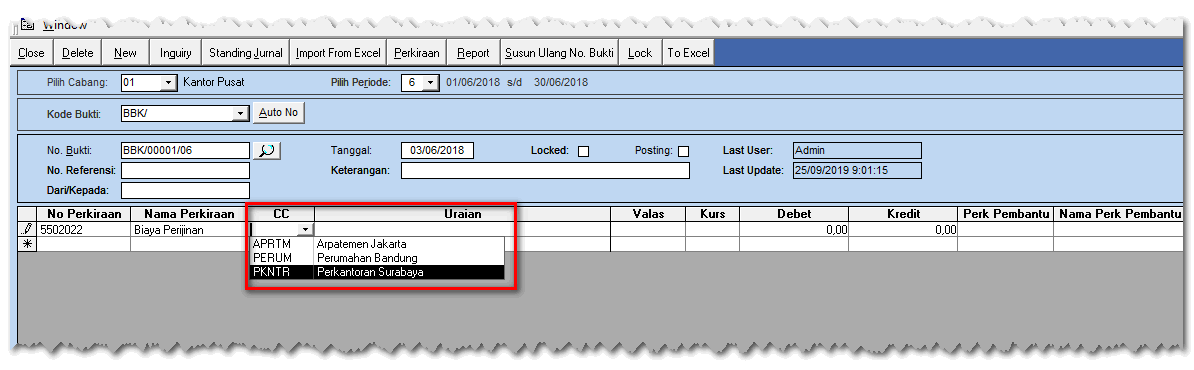1194x370 pixels.
Task: Expand the Pilih Cabang dropdown
Action: point(168,82)
